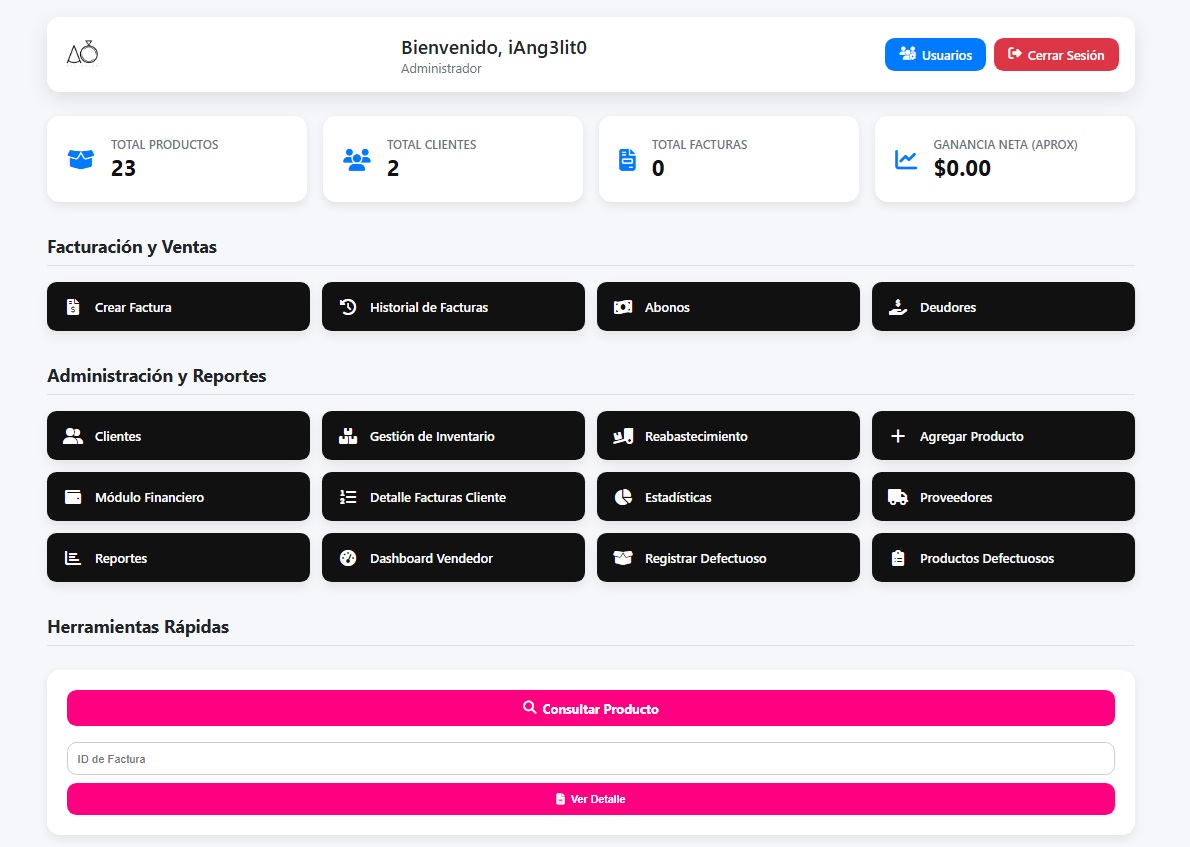Click the pie chart icon beside Estadísticas

[623, 497]
